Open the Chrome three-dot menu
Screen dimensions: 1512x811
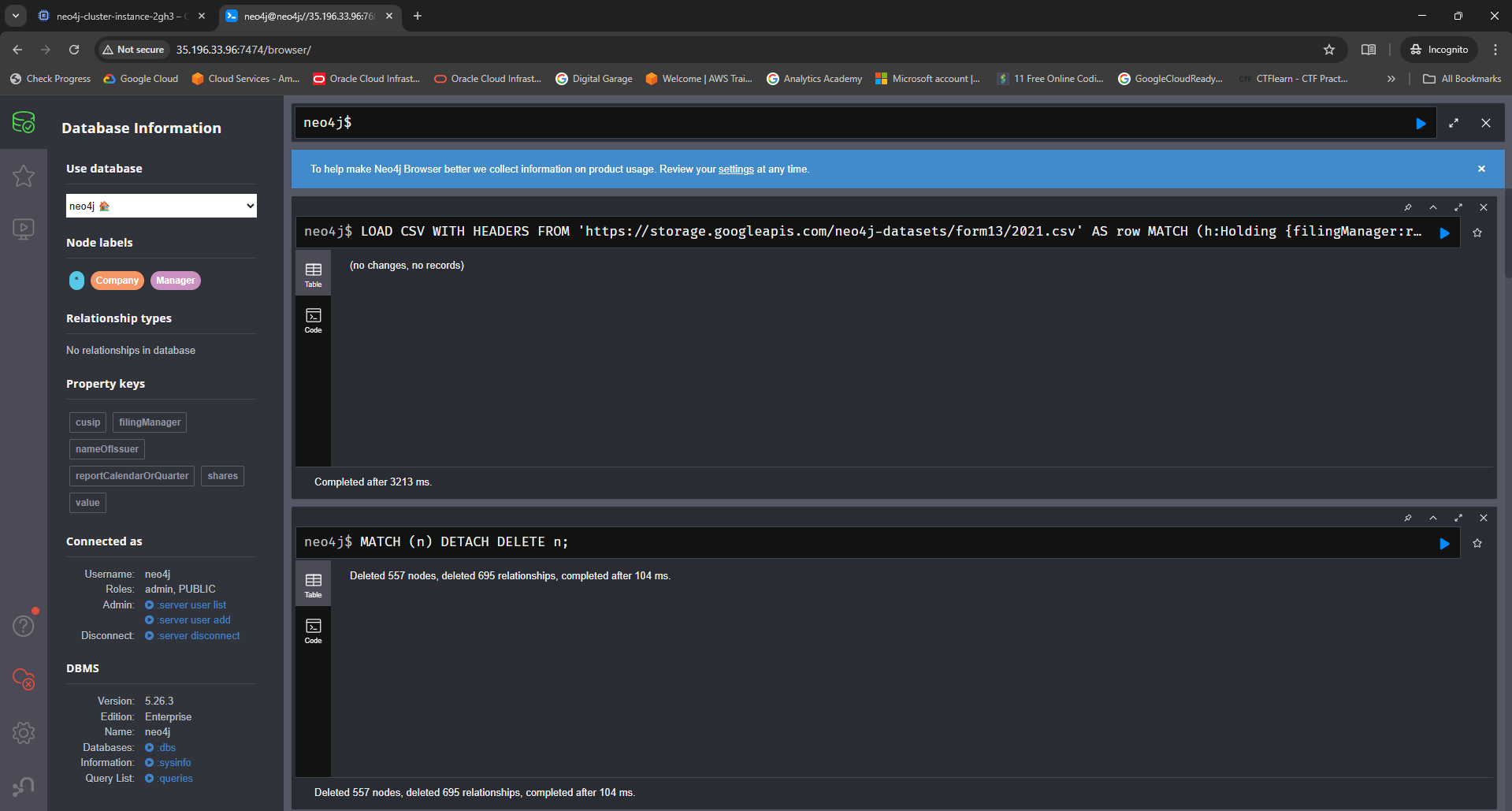[1495, 50]
